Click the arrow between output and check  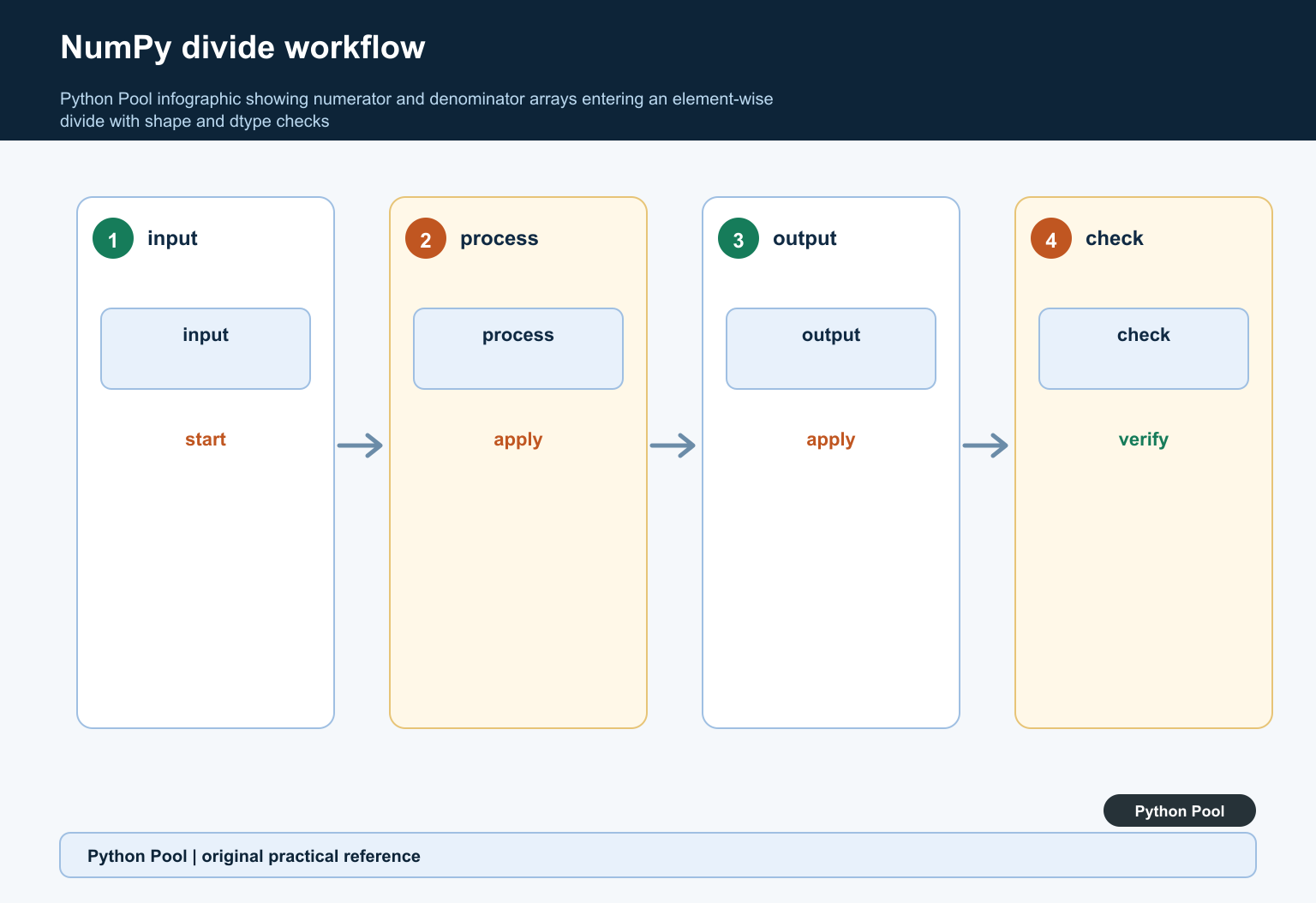[x=986, y=446]
